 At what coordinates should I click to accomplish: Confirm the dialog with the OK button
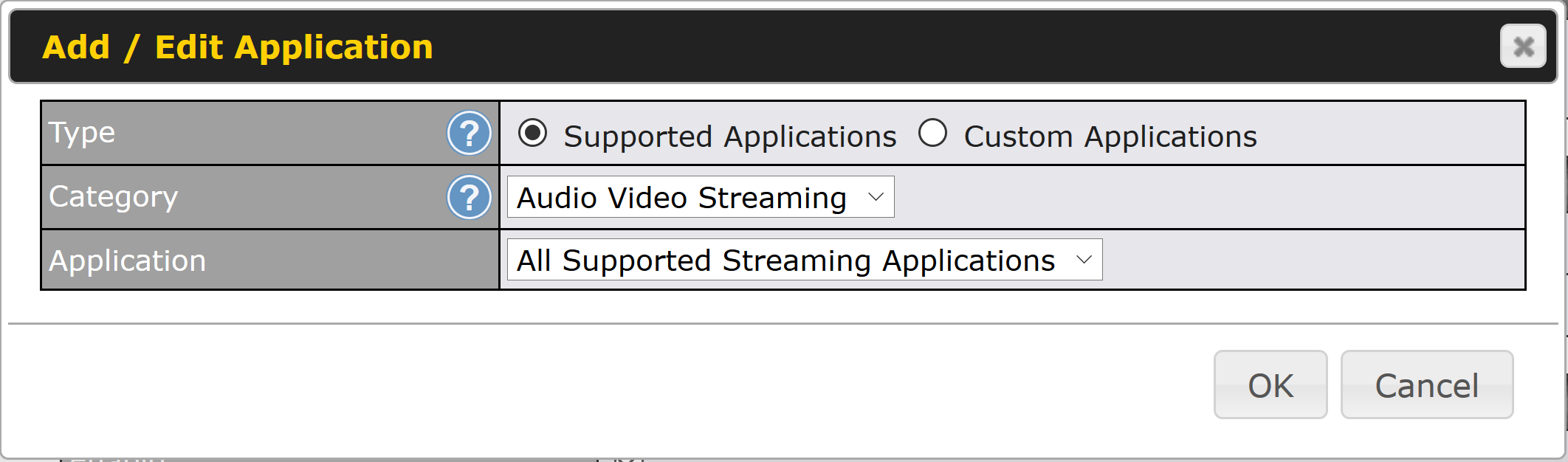(x=1270, y=385)
